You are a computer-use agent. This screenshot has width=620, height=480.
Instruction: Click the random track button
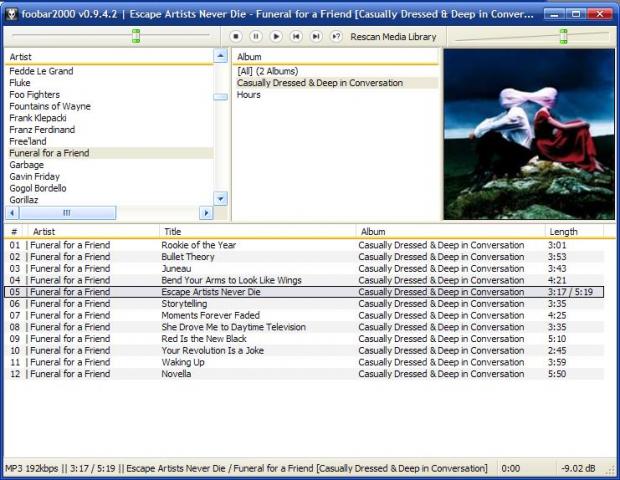[336, 36]
